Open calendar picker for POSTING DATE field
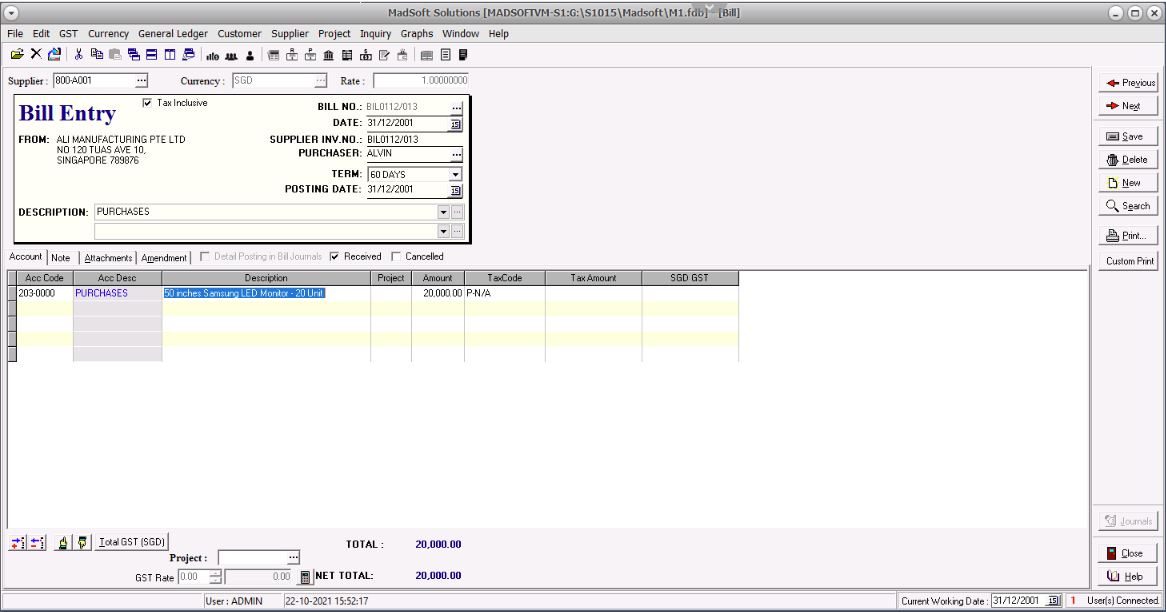 point(456,190)
